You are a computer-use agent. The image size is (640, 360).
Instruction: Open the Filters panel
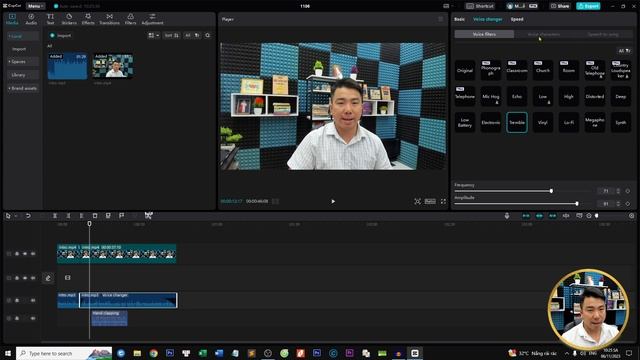tap(131, 19)
